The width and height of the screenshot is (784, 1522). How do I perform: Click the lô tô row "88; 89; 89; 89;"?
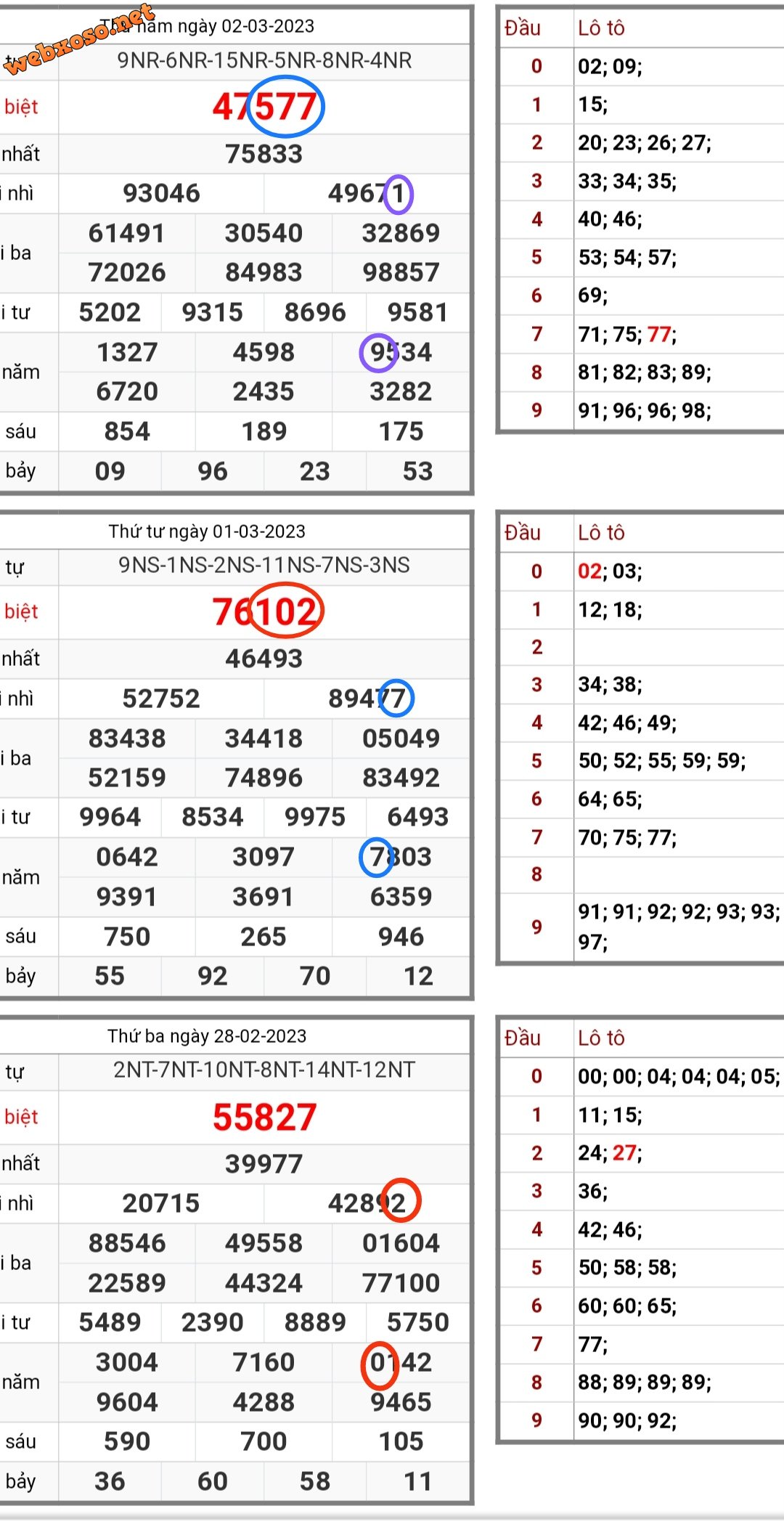pos(645,1382)
